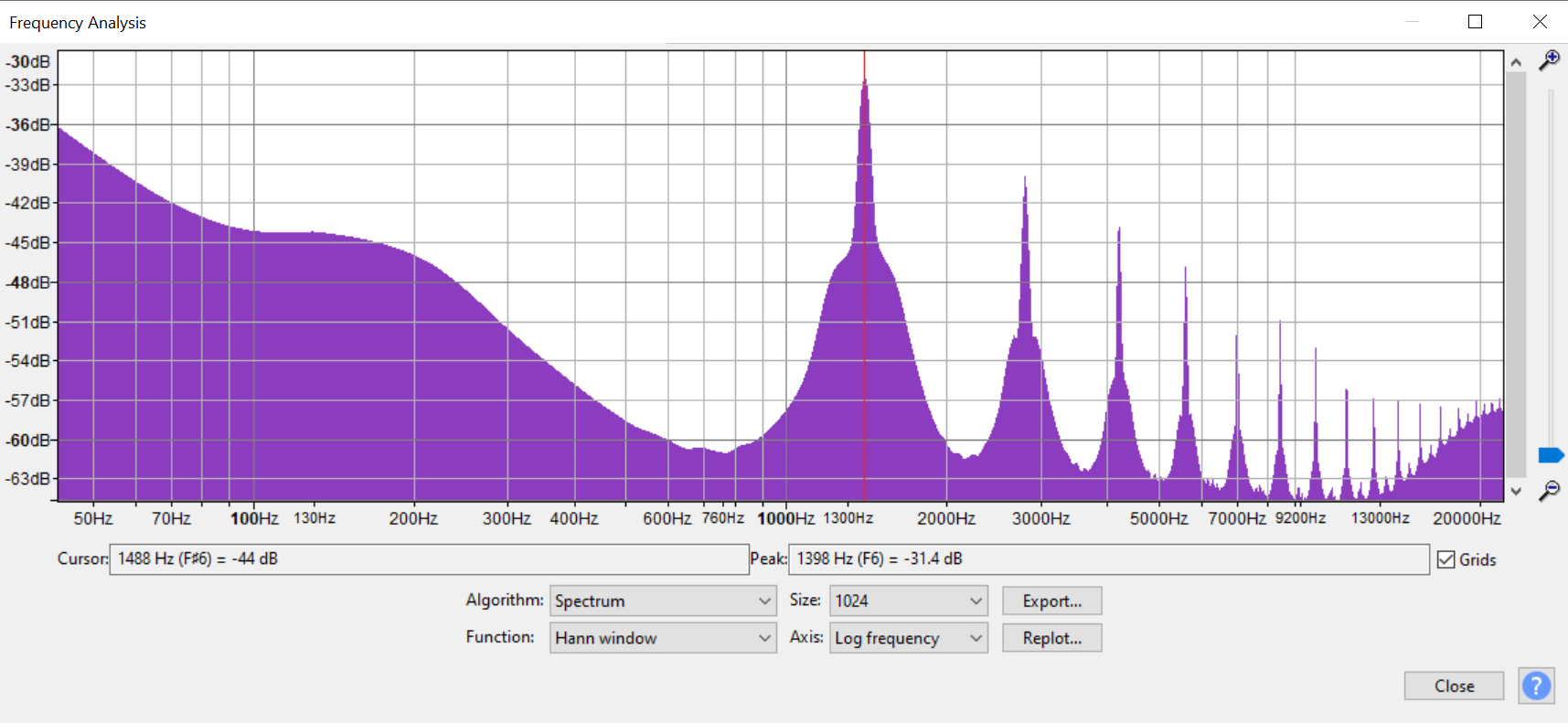1568x723 pixels.
Task: Click the 5000Hz axis label
Action: (x=1158, y=518)
